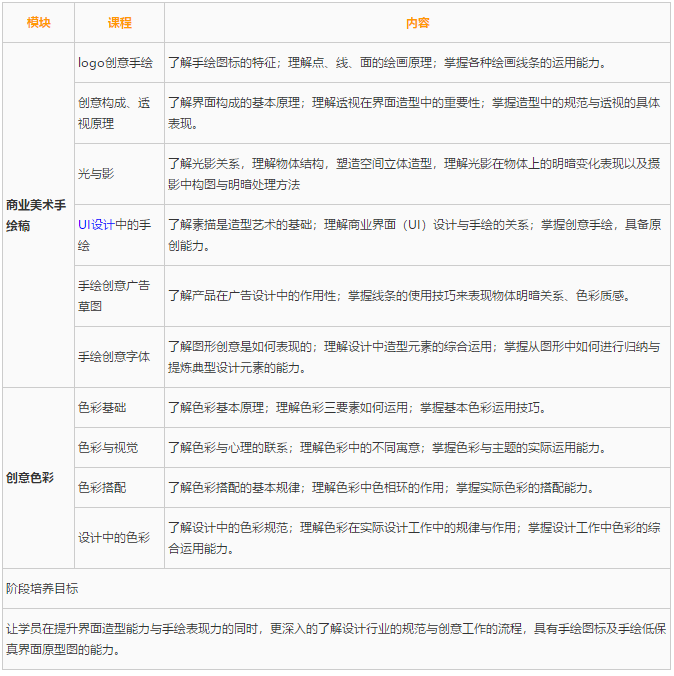Click paragraph starting 让学员在提升界面造型能力

pyautogui.click(x=336, y=639)
